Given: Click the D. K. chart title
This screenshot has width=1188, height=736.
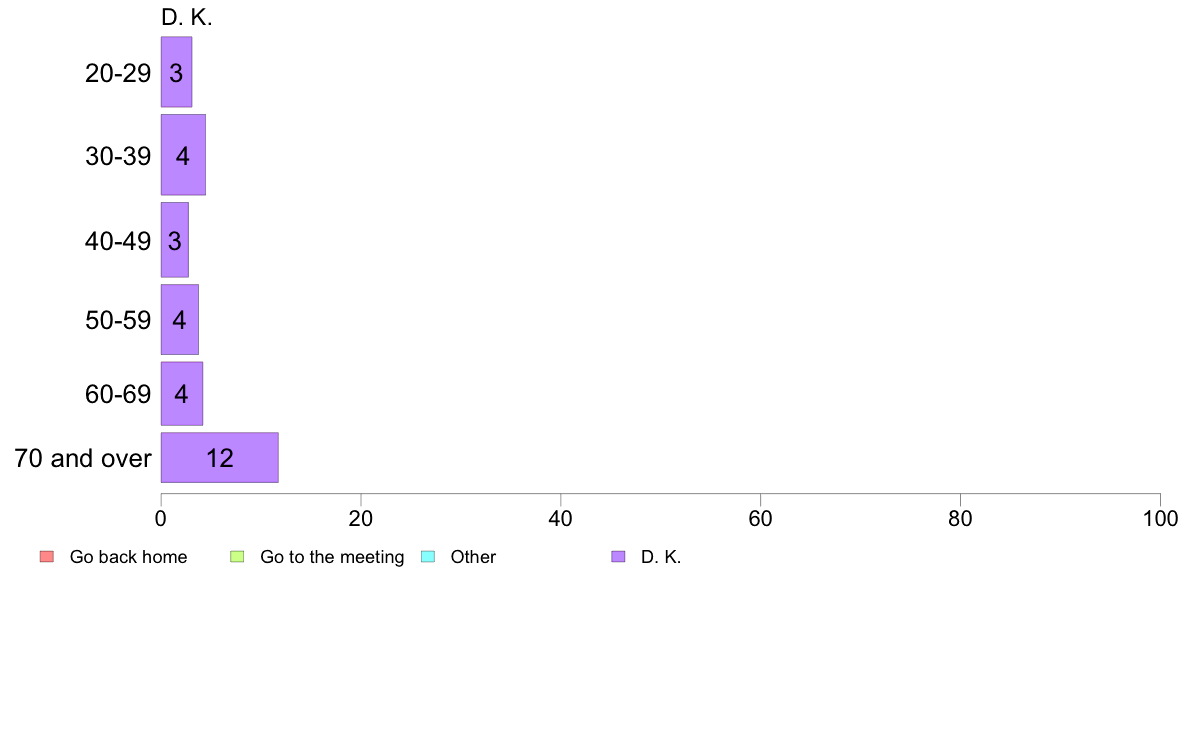Looking at the screenshot, I should (186, 17).
